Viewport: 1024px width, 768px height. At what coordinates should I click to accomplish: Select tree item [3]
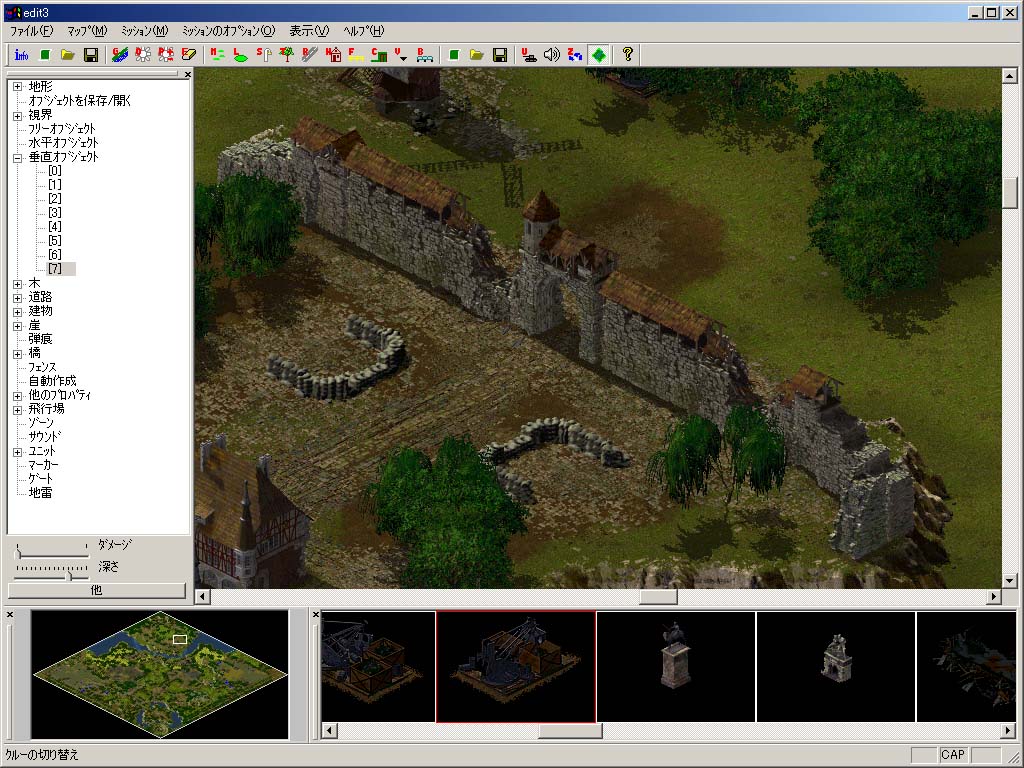55,213
